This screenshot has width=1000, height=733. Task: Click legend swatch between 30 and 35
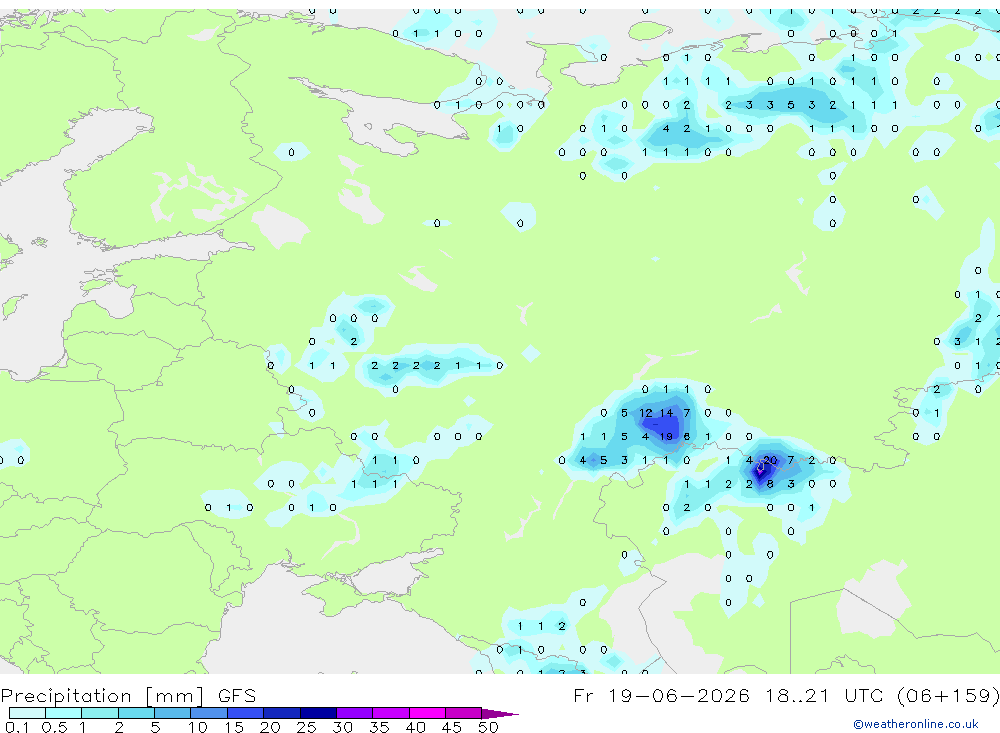355,713
